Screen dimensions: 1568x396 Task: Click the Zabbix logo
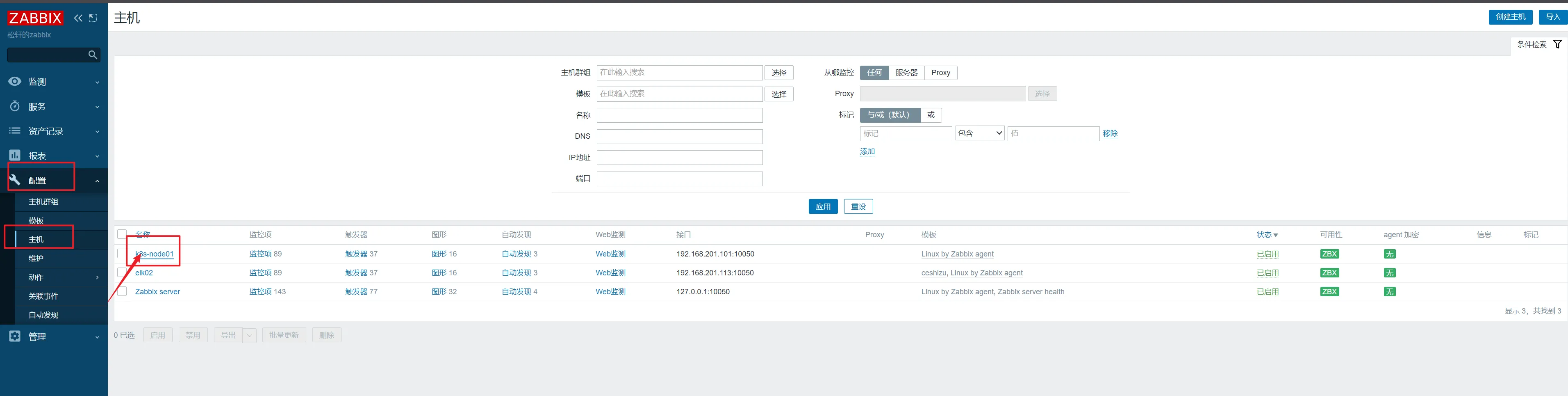(x=35, y=18)
